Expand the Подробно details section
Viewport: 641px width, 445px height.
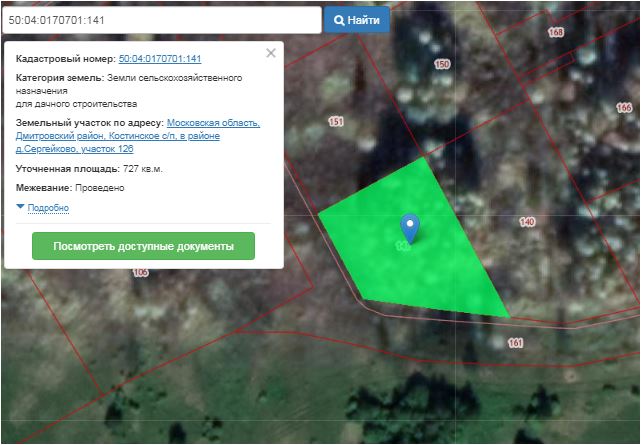point(48,208)
